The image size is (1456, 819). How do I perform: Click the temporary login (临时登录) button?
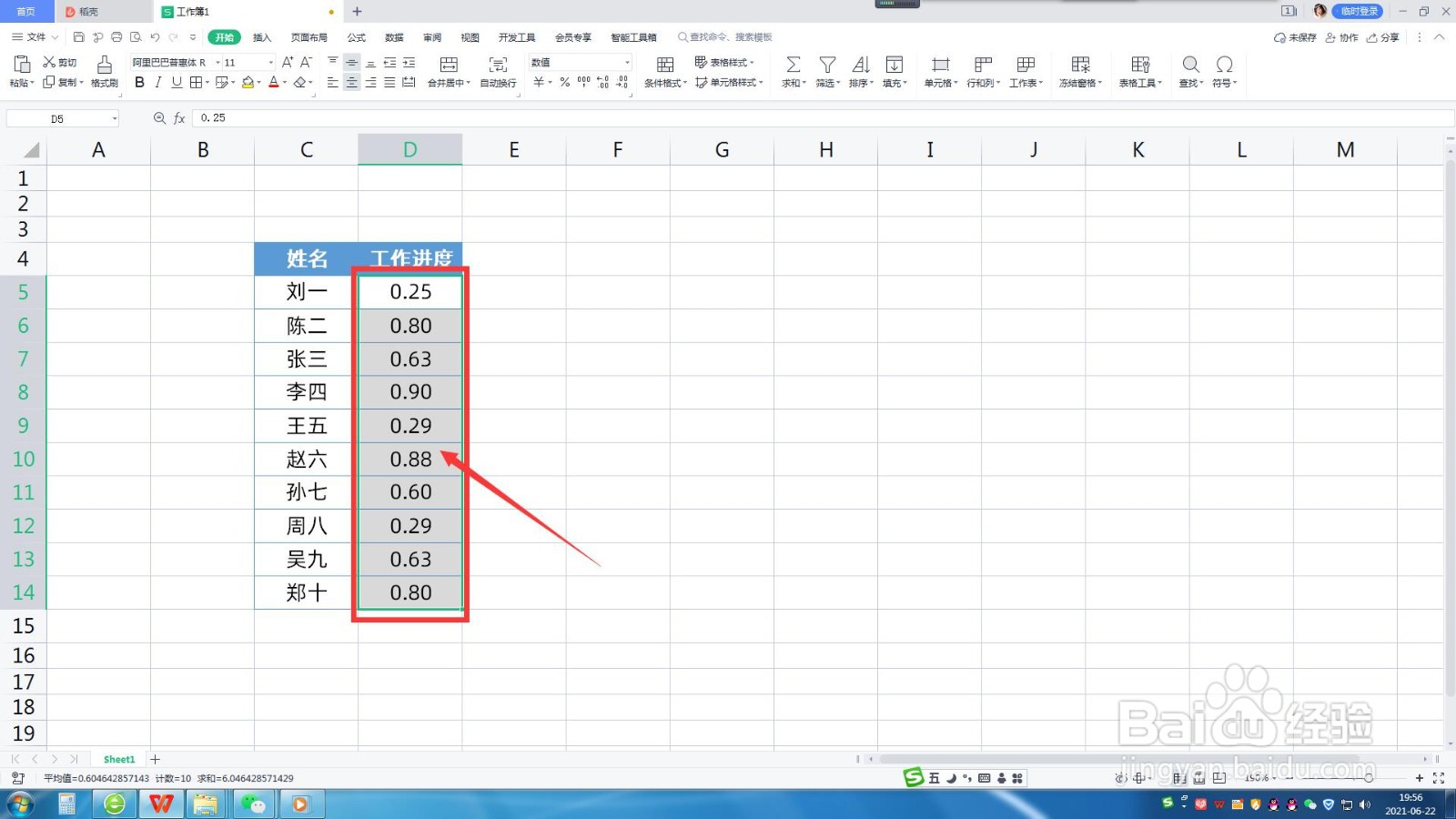(1358, 11)
